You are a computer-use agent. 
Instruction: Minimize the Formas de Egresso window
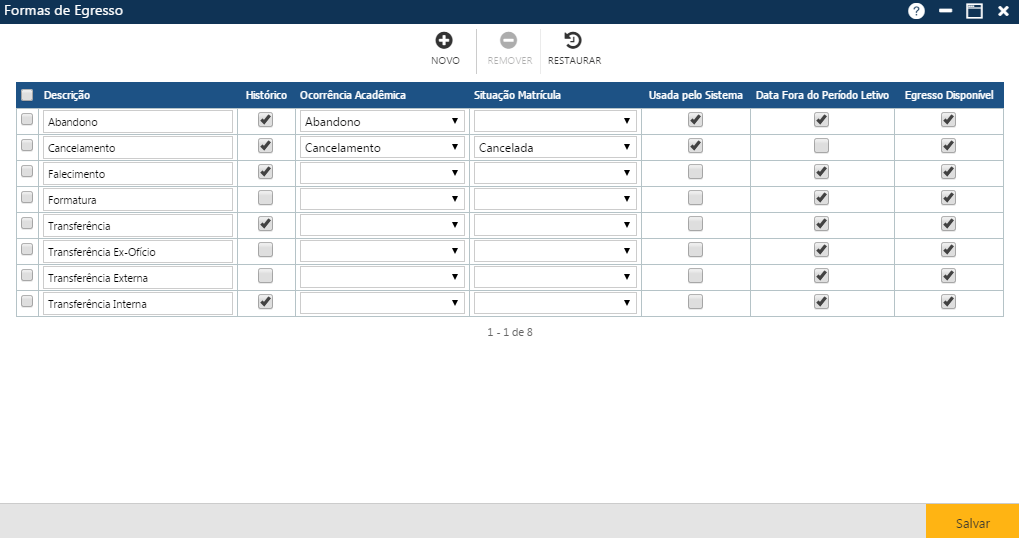(945, 11)
